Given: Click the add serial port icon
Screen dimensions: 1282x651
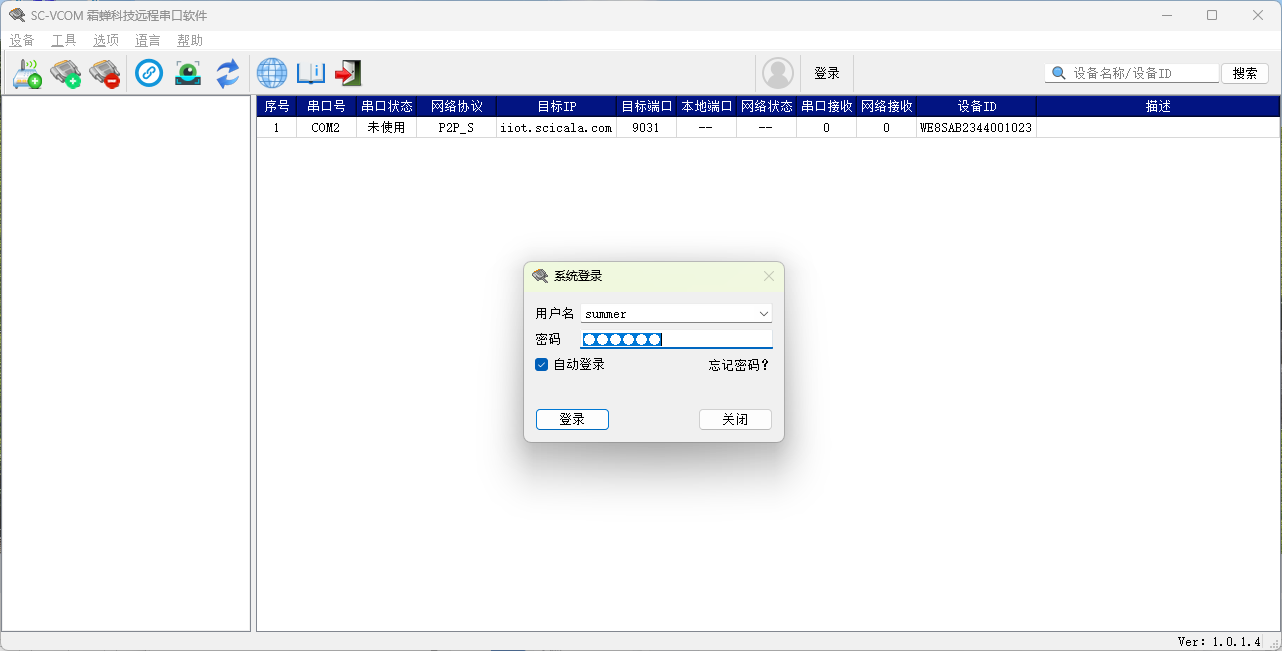Looking at the screenshot, I should 66,73.
